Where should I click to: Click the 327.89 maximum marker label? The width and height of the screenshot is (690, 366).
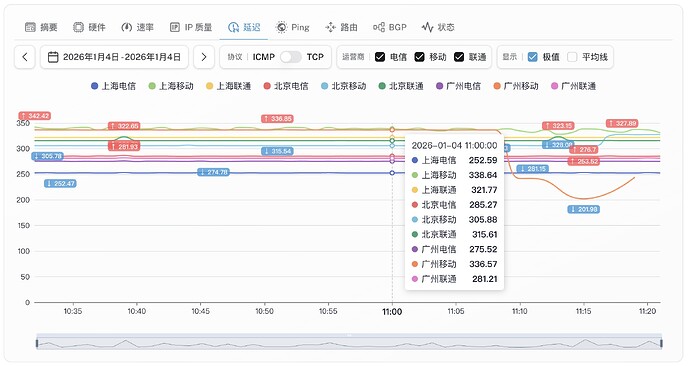tap(622, 123)
